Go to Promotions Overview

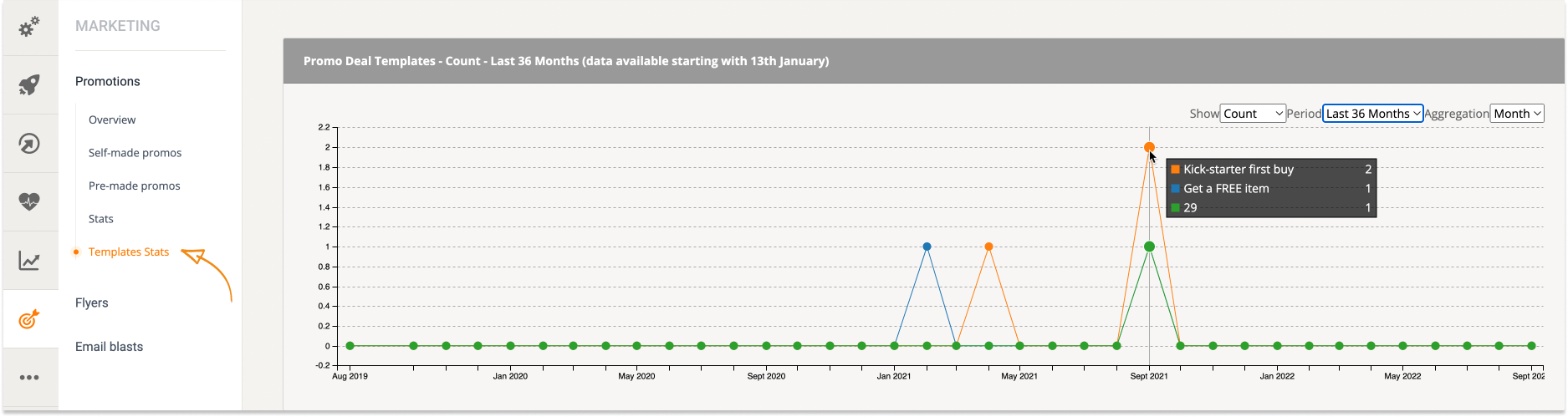click(x=112, y=120)
